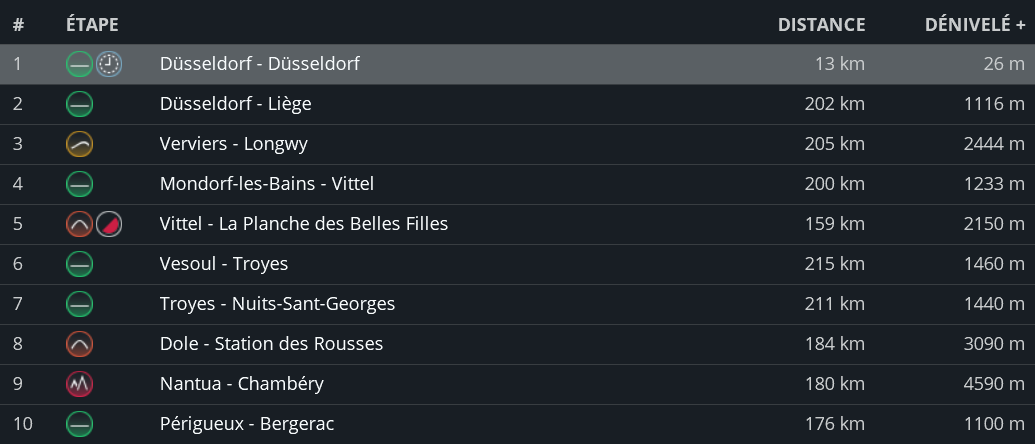Click the flat icon for Mondorf-les-Bains - Vittel
The width and height of the screenshot is (1035, 444).
coord(79,185)
